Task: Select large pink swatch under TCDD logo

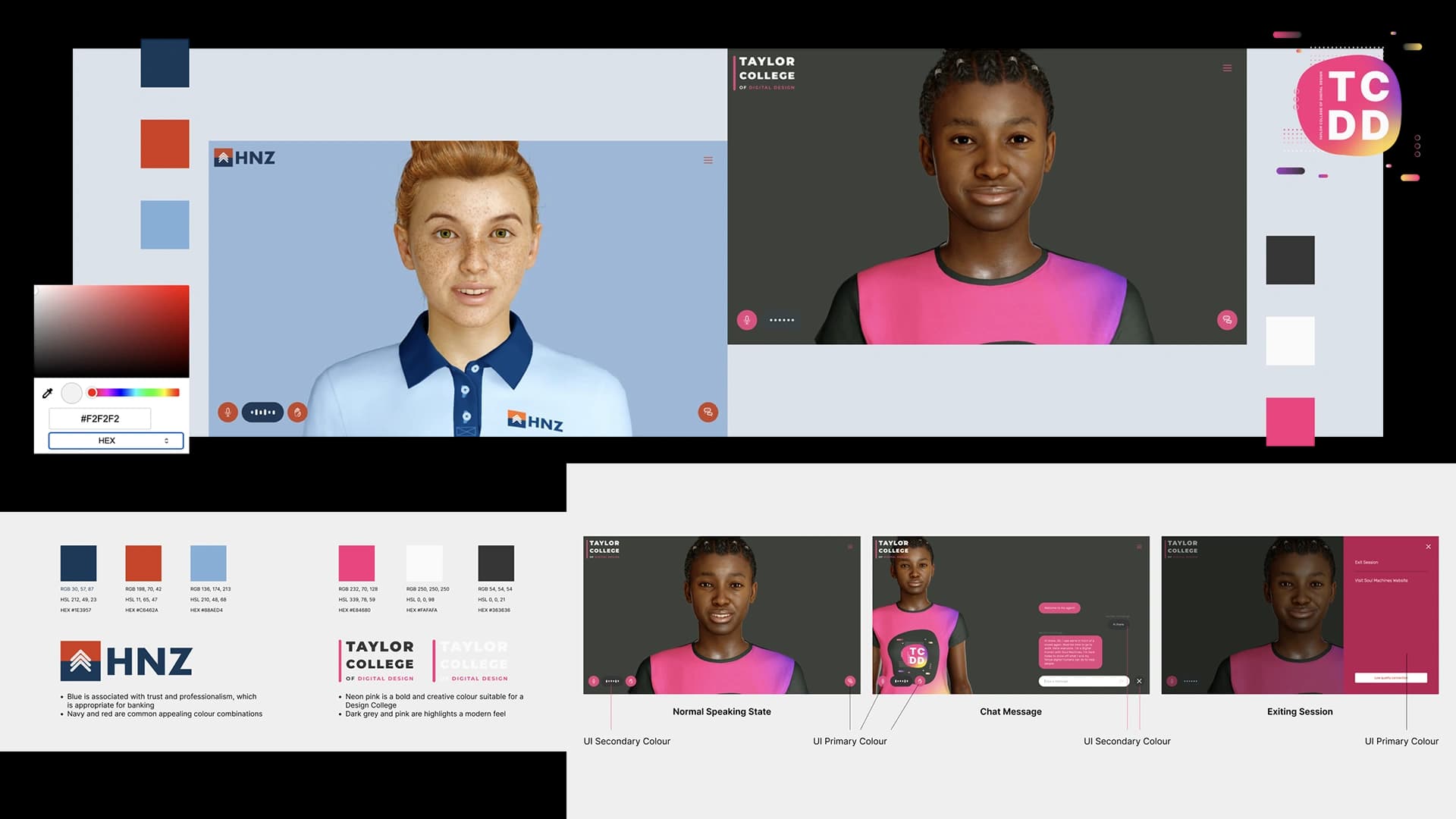Action: click(1290, 422)
